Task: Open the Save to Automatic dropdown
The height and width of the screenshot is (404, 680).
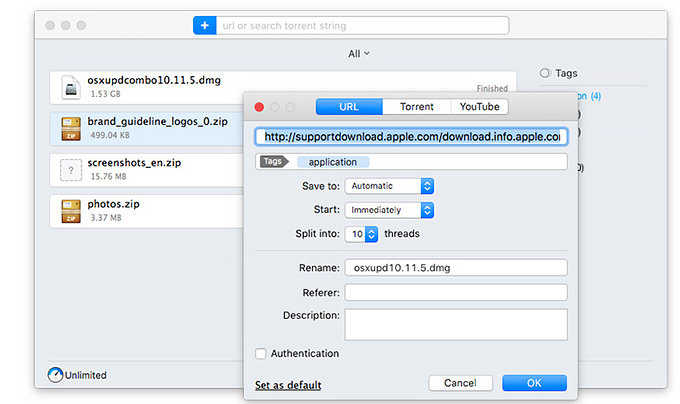Action: [x=389, y=186]
